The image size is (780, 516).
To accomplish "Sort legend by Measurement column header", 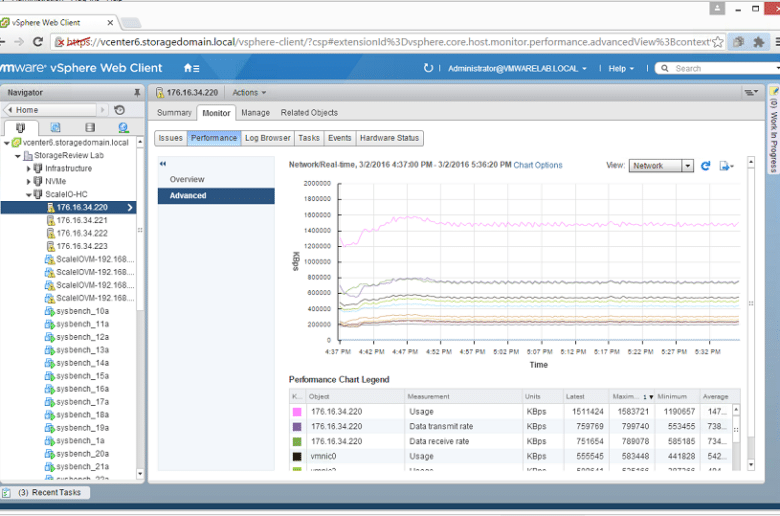I will 463,397.
